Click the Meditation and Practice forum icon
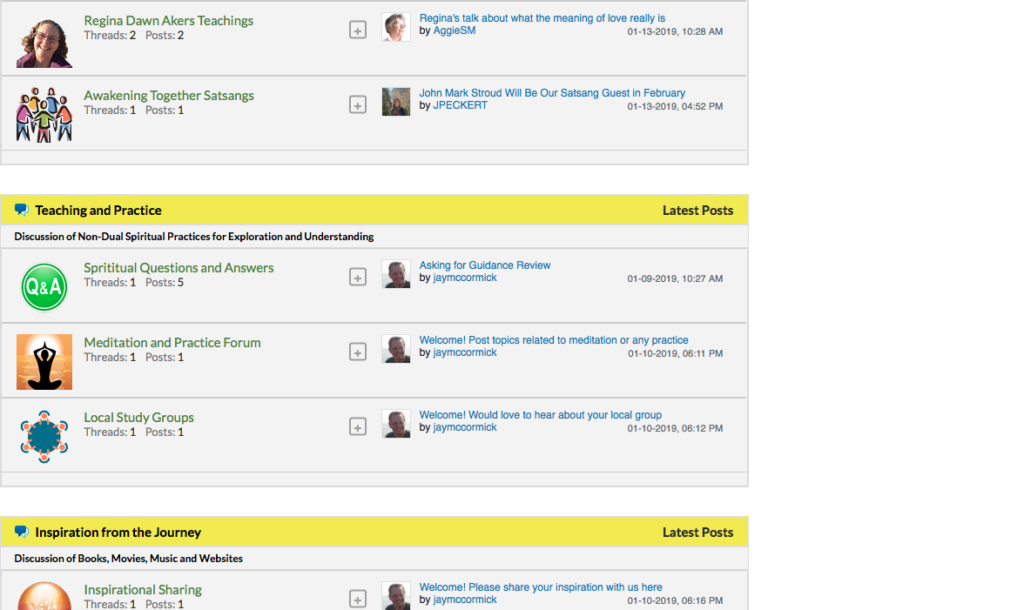Viewport: 1024px width, 610px height. [x=44, y=361]
